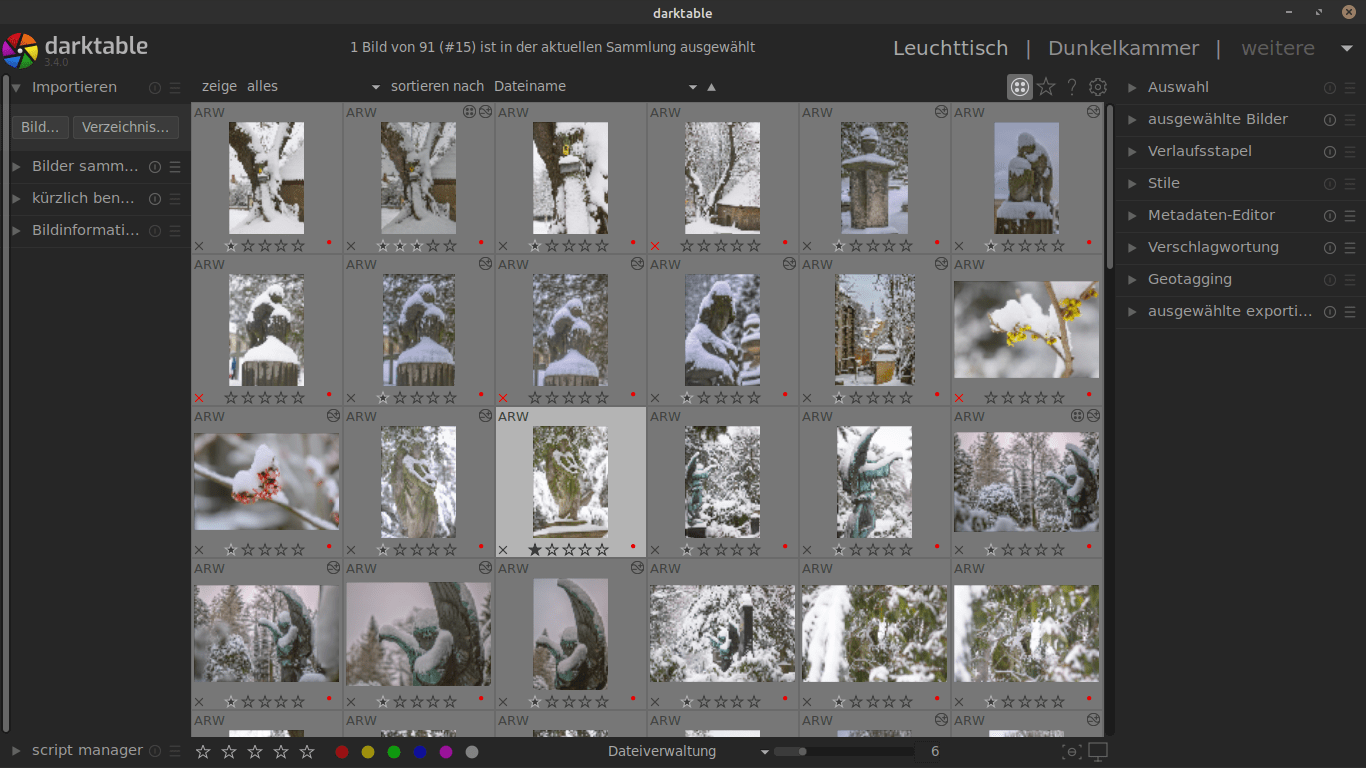The width and height of the screenshot is (1366, 768).
Task: Open presets menu of script manager module
Action: pos(175,751)
